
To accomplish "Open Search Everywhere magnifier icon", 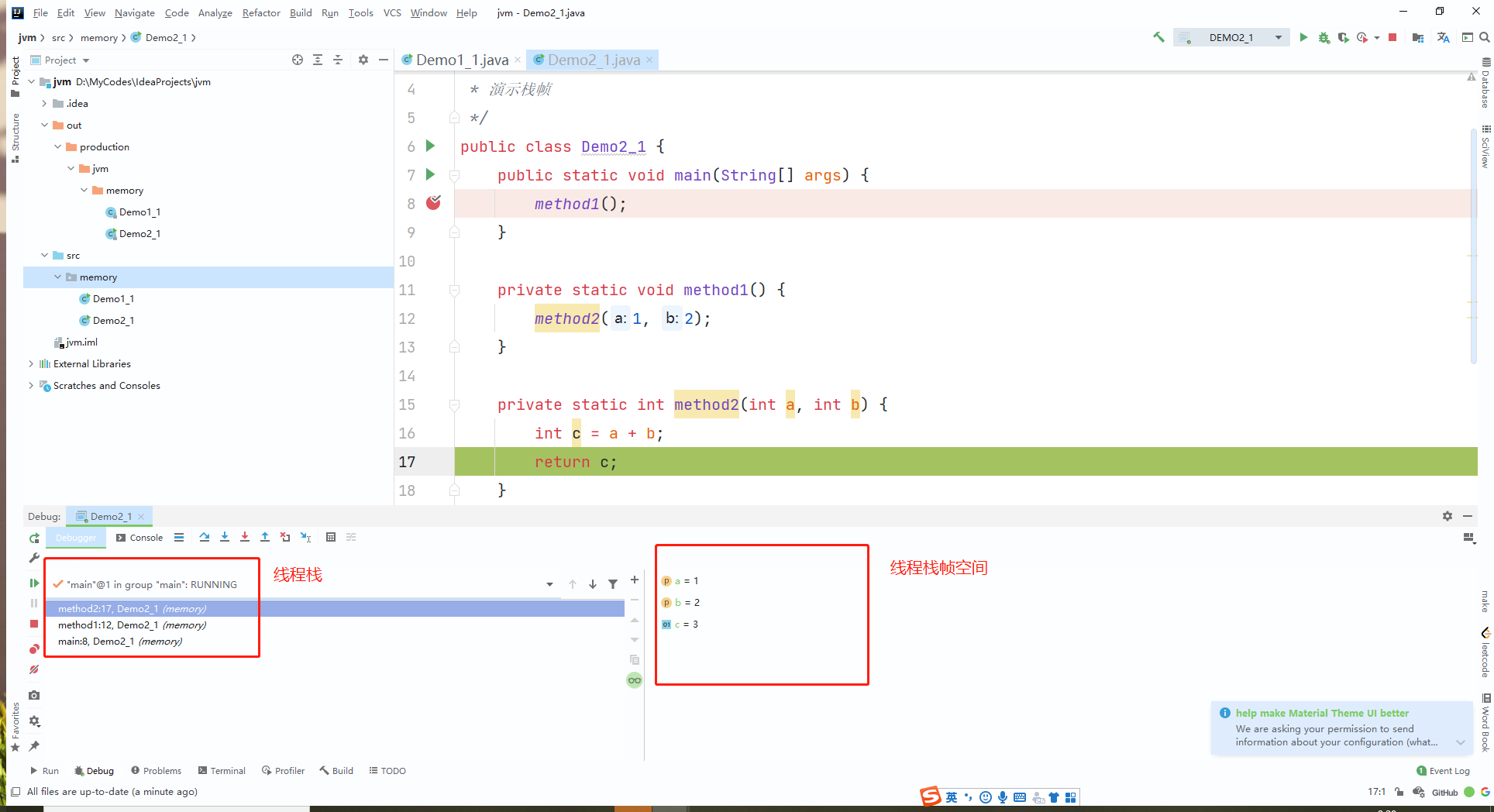I will tap(1485, 37).
